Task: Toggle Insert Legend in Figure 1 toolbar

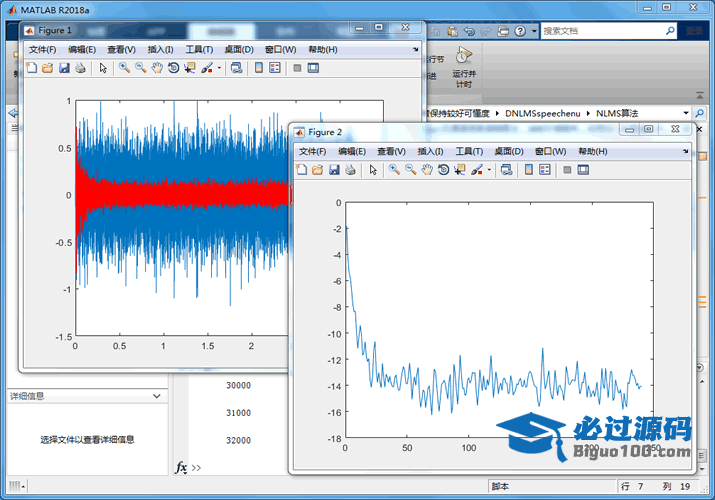Action: click(x=275, y=68)
